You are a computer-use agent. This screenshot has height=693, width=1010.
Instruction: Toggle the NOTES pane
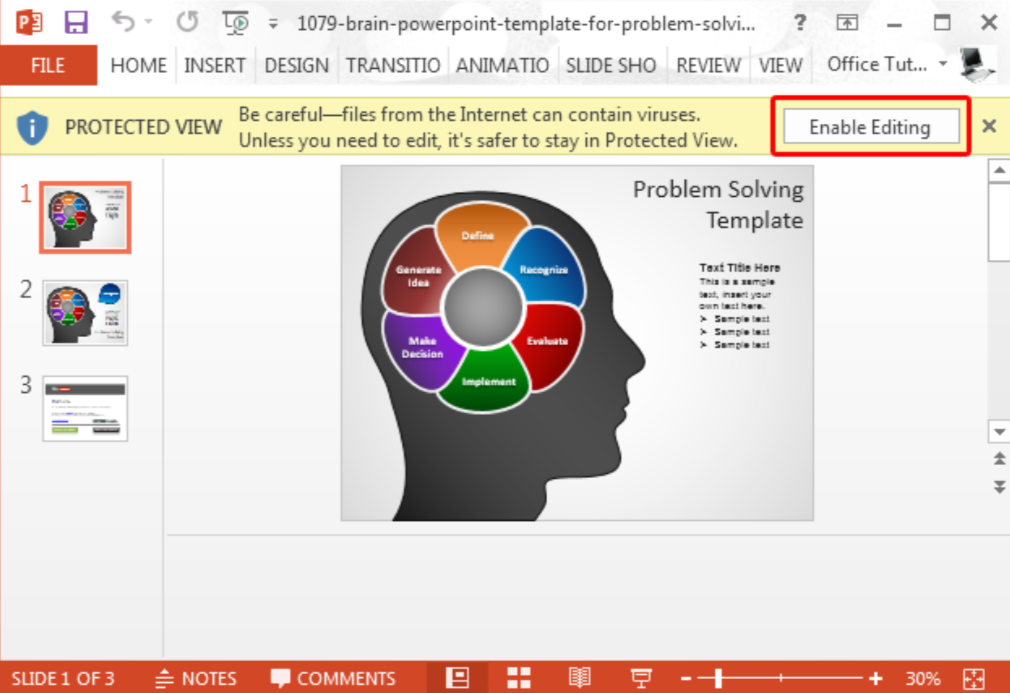tap(196, 678)
